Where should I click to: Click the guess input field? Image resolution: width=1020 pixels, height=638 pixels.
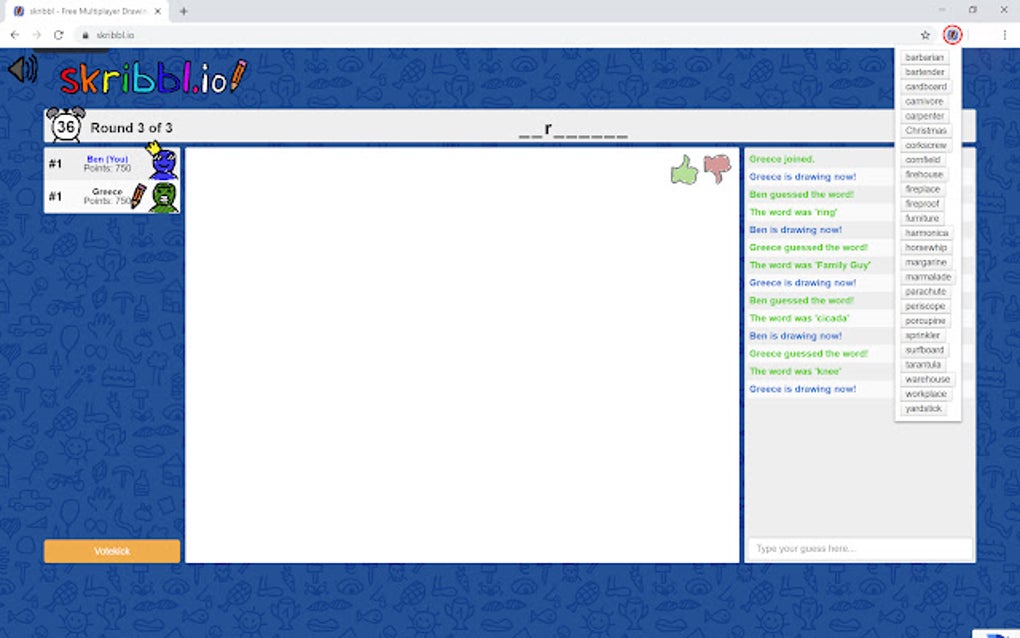858,548
